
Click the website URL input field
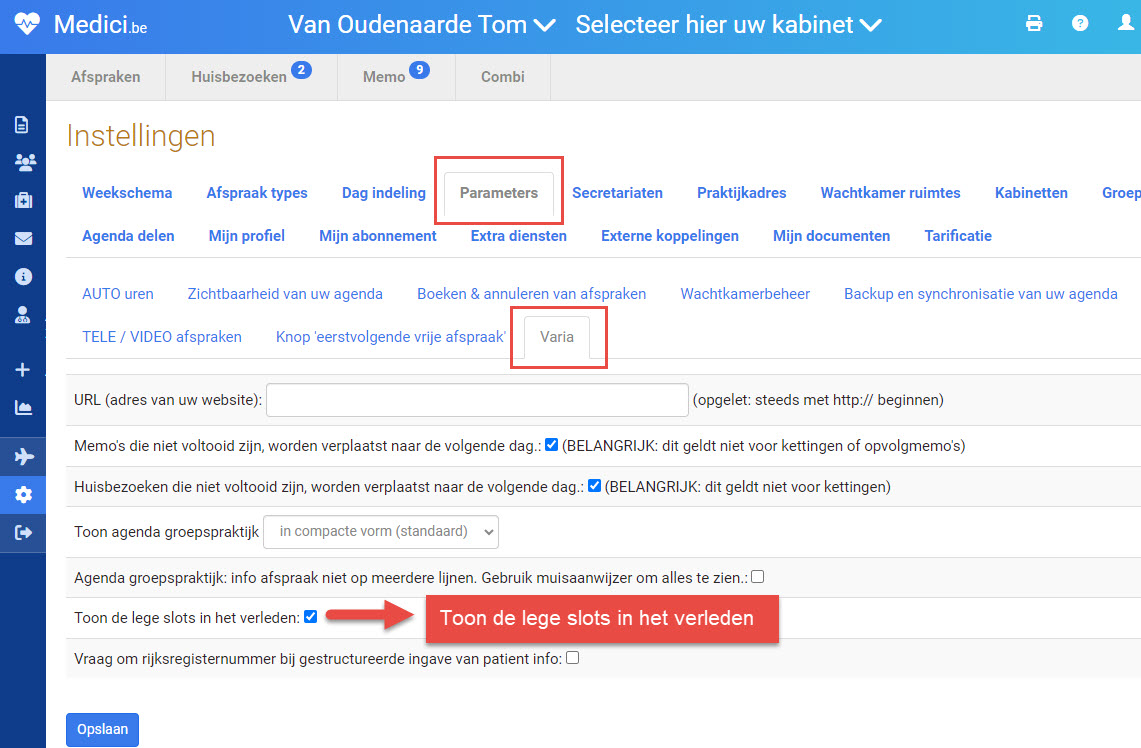(x=477, y=400)
